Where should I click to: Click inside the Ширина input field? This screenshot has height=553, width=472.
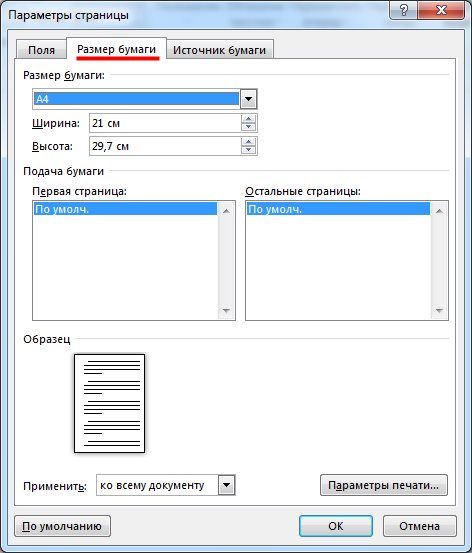click(165, 123)
